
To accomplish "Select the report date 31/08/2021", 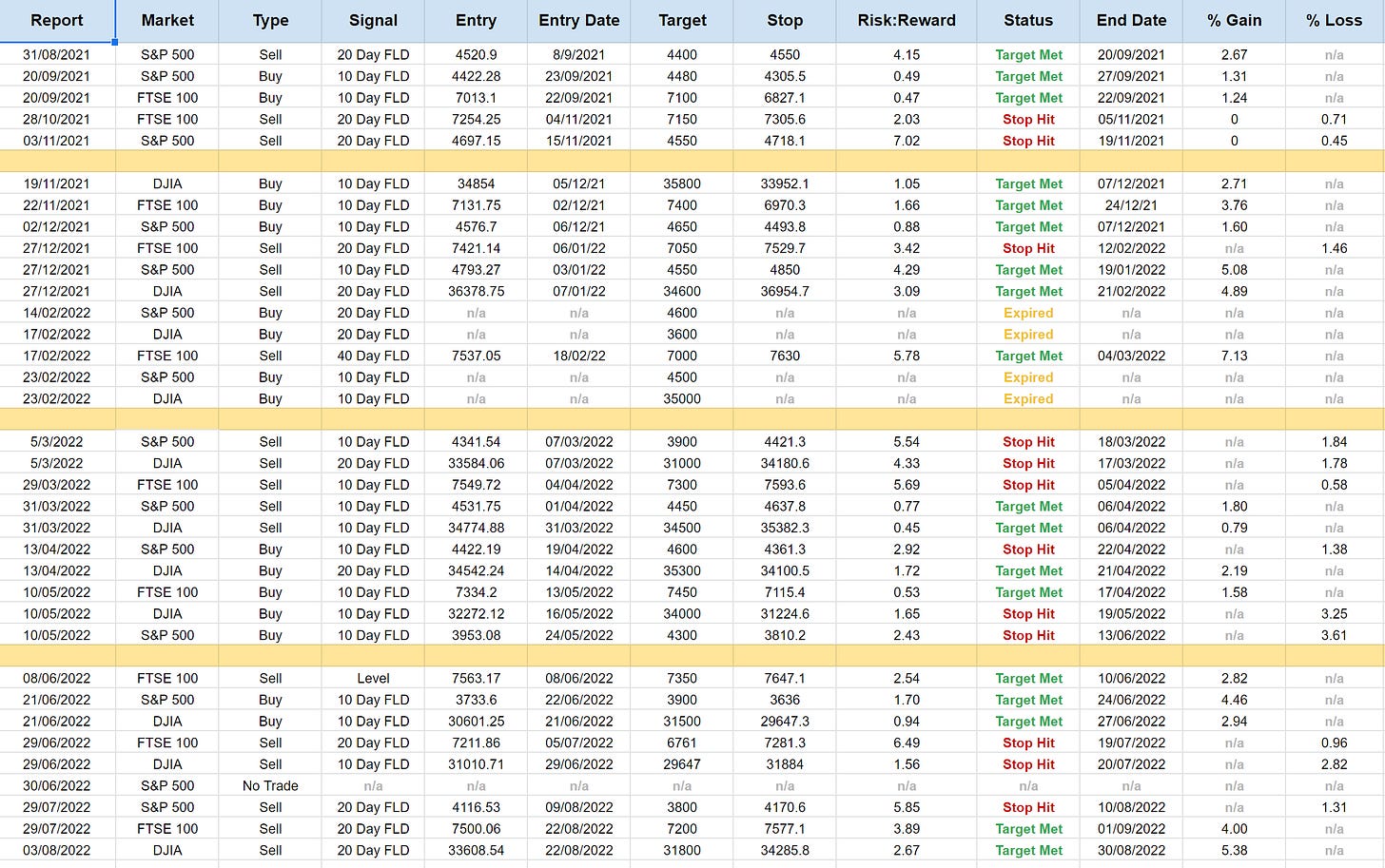I will (x=57, y=55).
